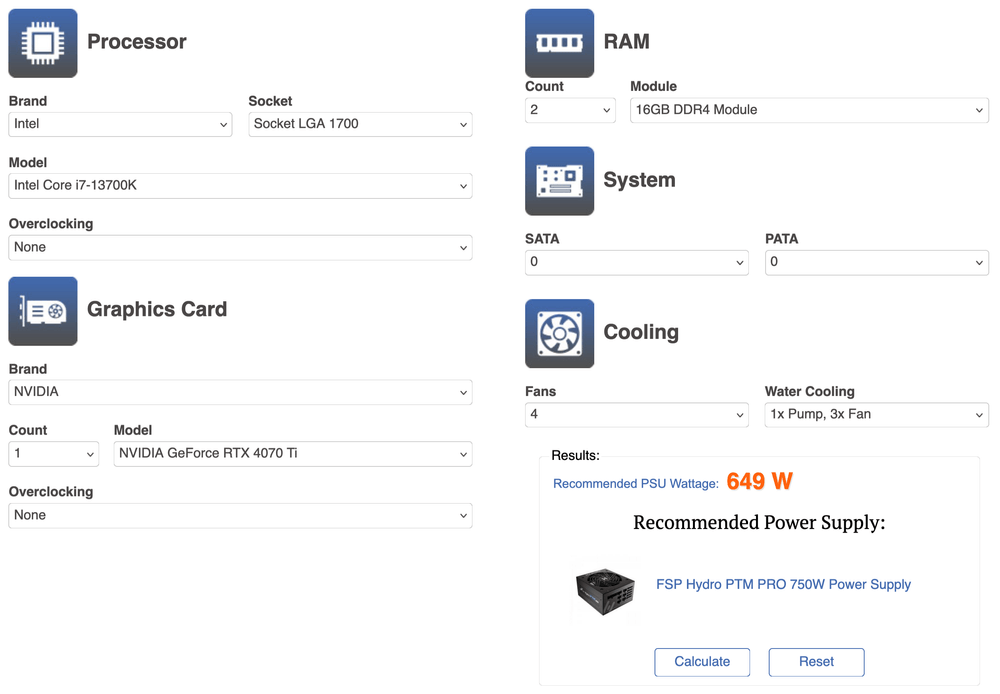The width and height of the screenshot is (1000, 694).
Task: Expand the NVIDIA graphics brand dropdown
Action: (x=240, y=392)
